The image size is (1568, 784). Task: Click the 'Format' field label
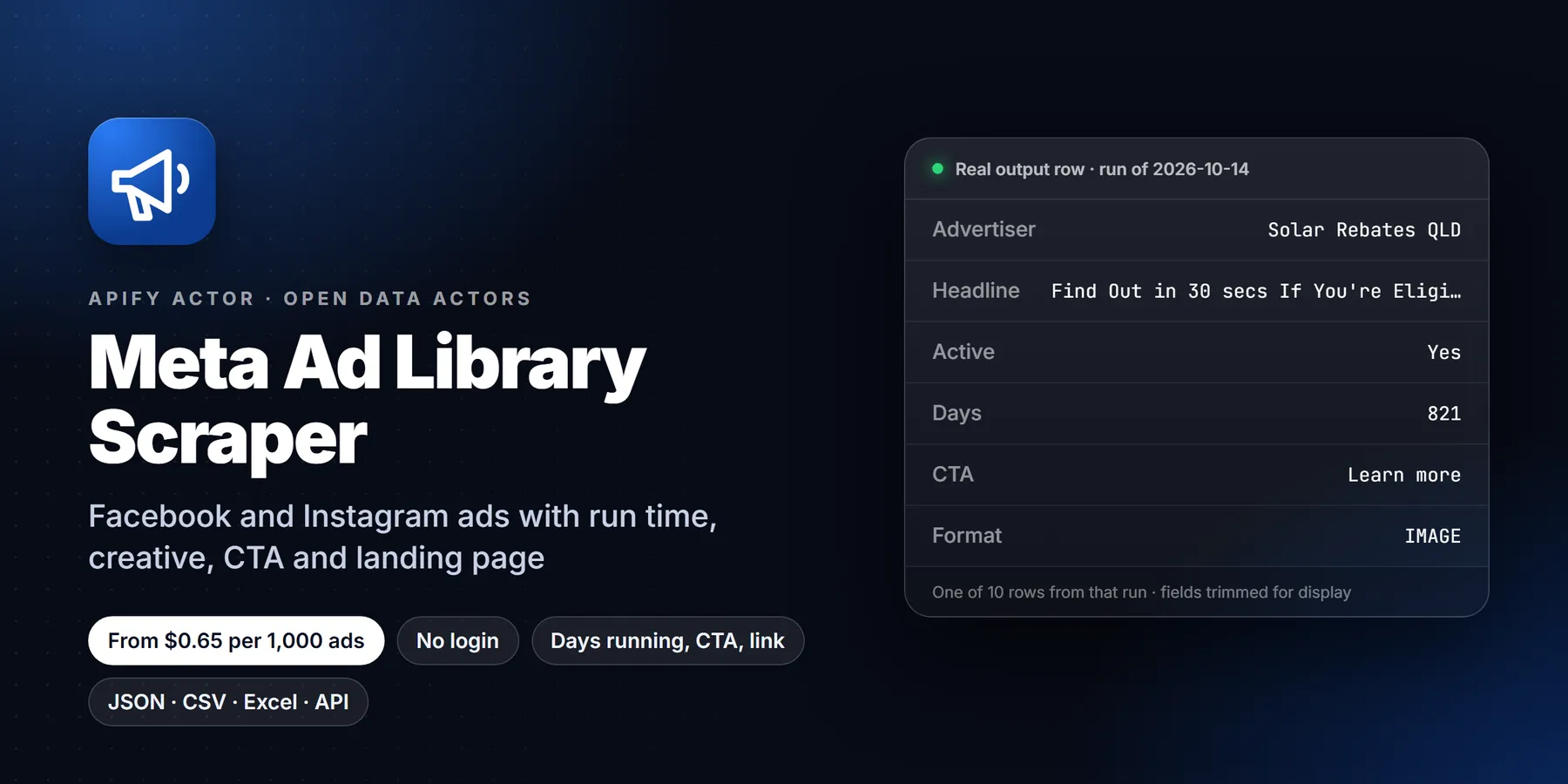coord(967,536)
